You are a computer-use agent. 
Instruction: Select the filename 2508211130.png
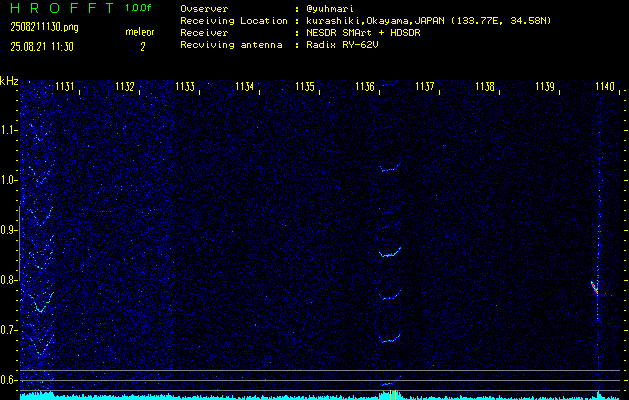[45, 27]
